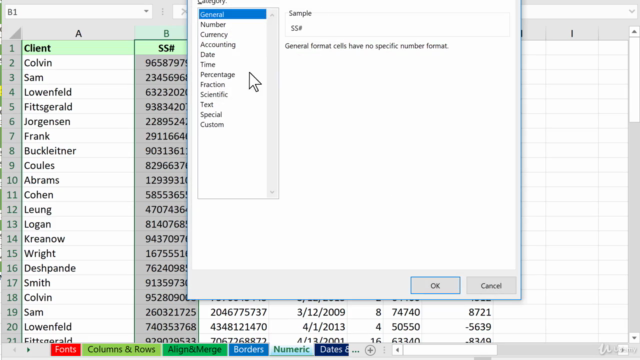The height and width of the screenshot is (360, 640).
Task: Click category list scroll-up arrow
Action: pos(272,15)
